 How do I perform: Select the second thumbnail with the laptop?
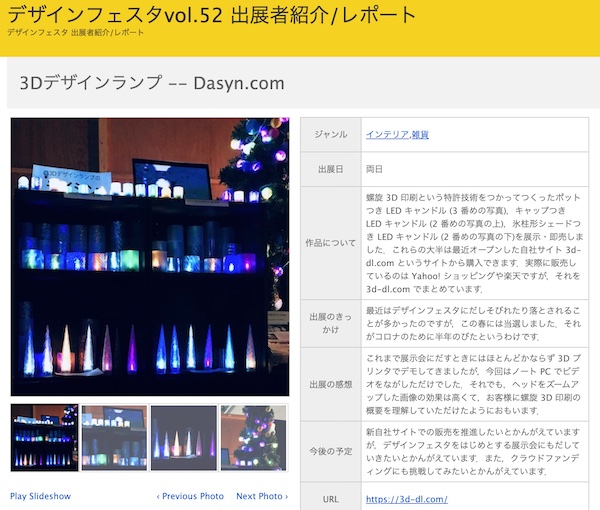point(114,437)
